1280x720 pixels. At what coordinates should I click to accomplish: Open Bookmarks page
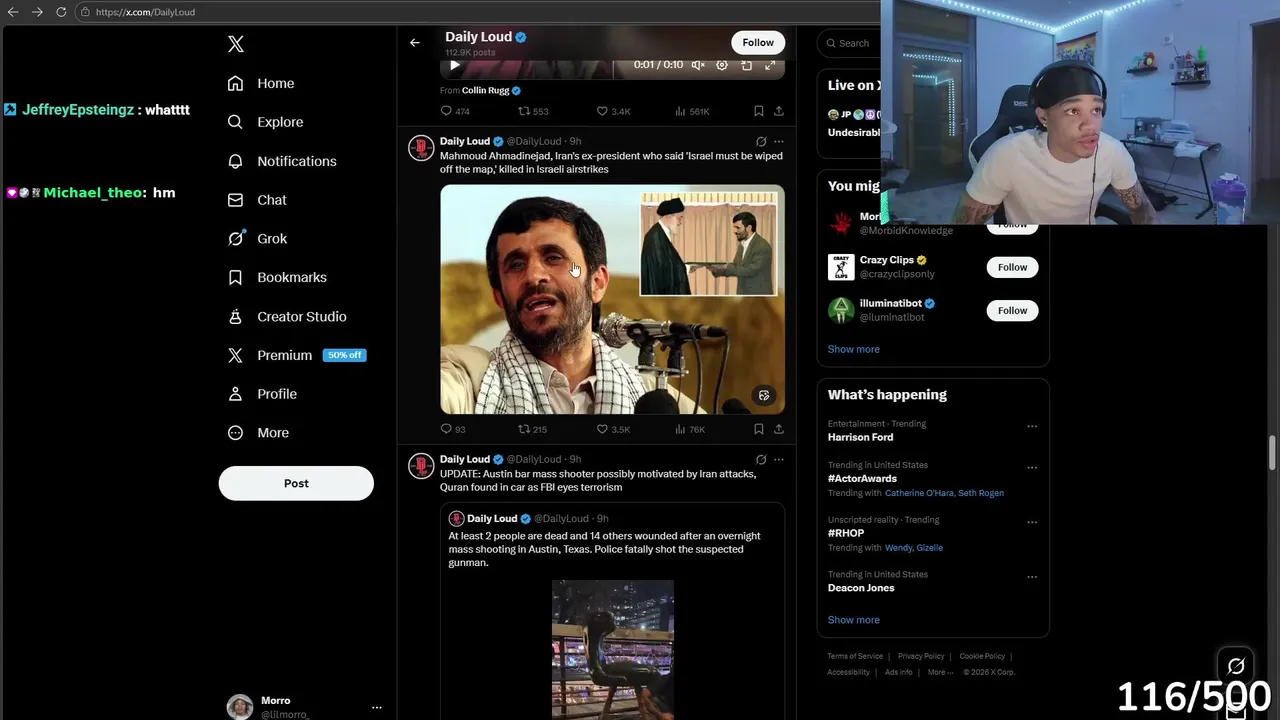277,277
